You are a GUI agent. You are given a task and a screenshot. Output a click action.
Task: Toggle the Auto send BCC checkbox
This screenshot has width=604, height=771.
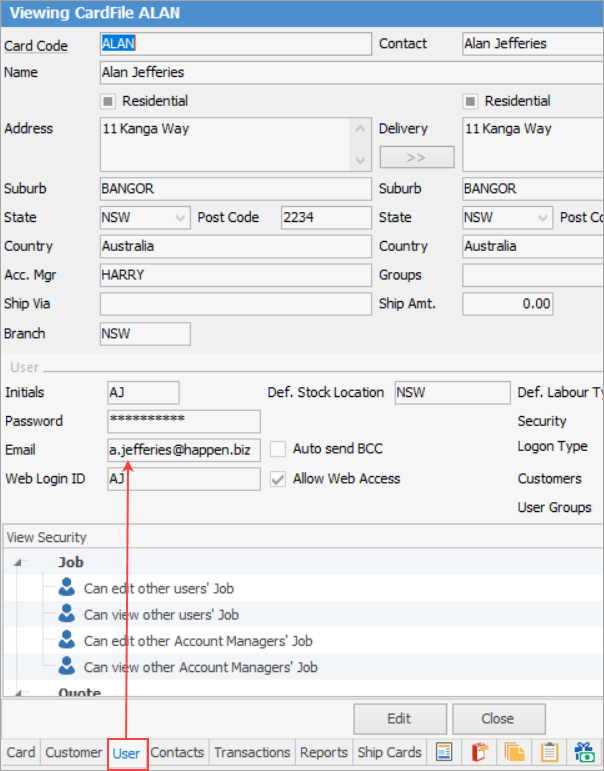coord(278,450)
